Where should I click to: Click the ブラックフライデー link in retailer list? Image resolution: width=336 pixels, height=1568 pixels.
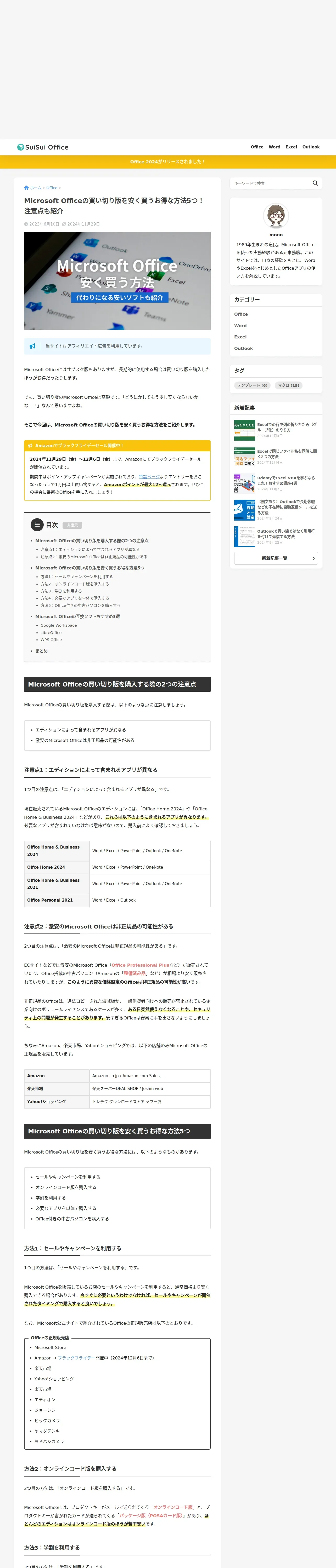pos(76,1358)
